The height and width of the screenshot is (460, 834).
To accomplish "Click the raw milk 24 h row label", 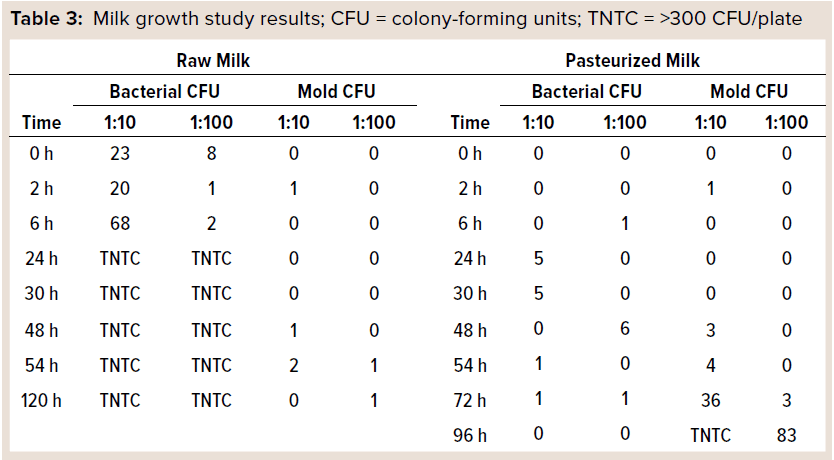I will point(41,259).
